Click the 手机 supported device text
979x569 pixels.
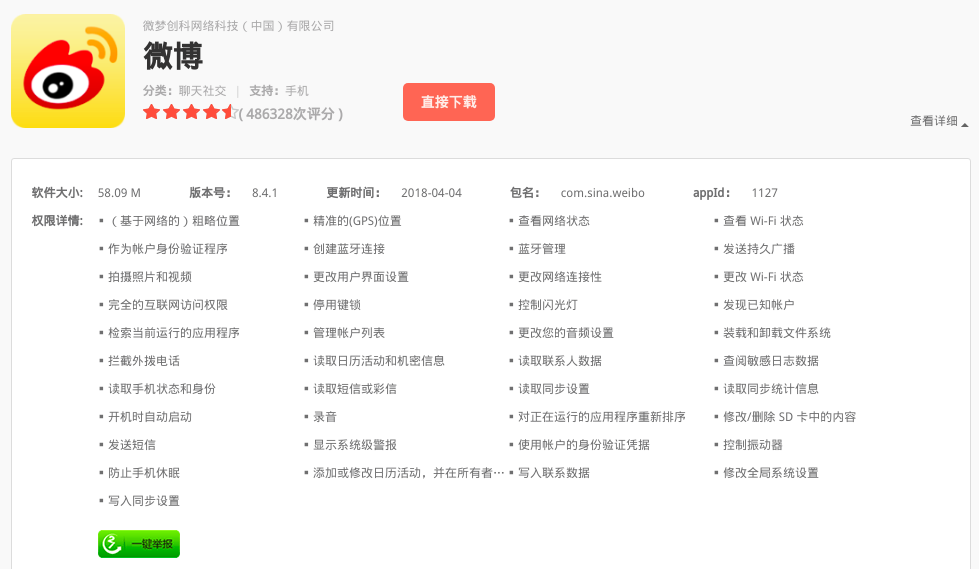(x=297, y=91)
